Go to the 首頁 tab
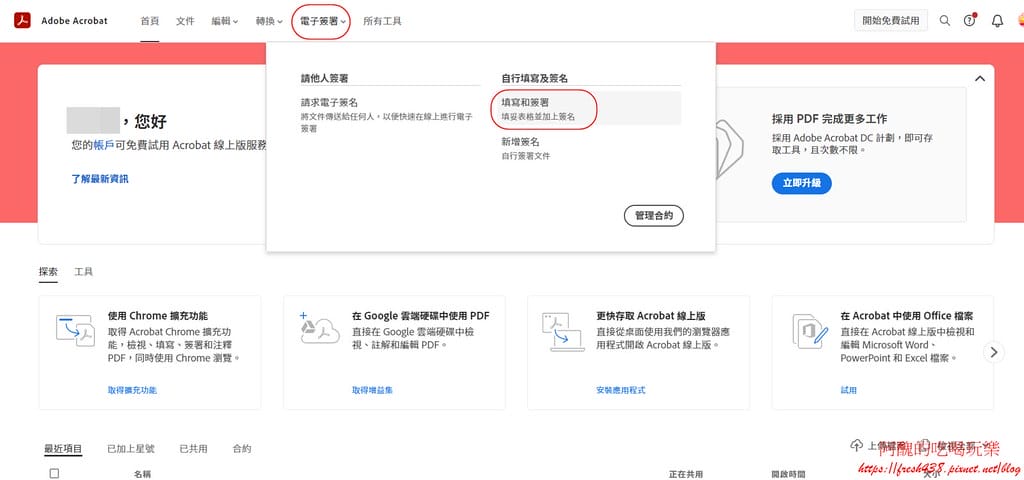The width and height of the screenshot is (1024, 480). tap(150, 21)
